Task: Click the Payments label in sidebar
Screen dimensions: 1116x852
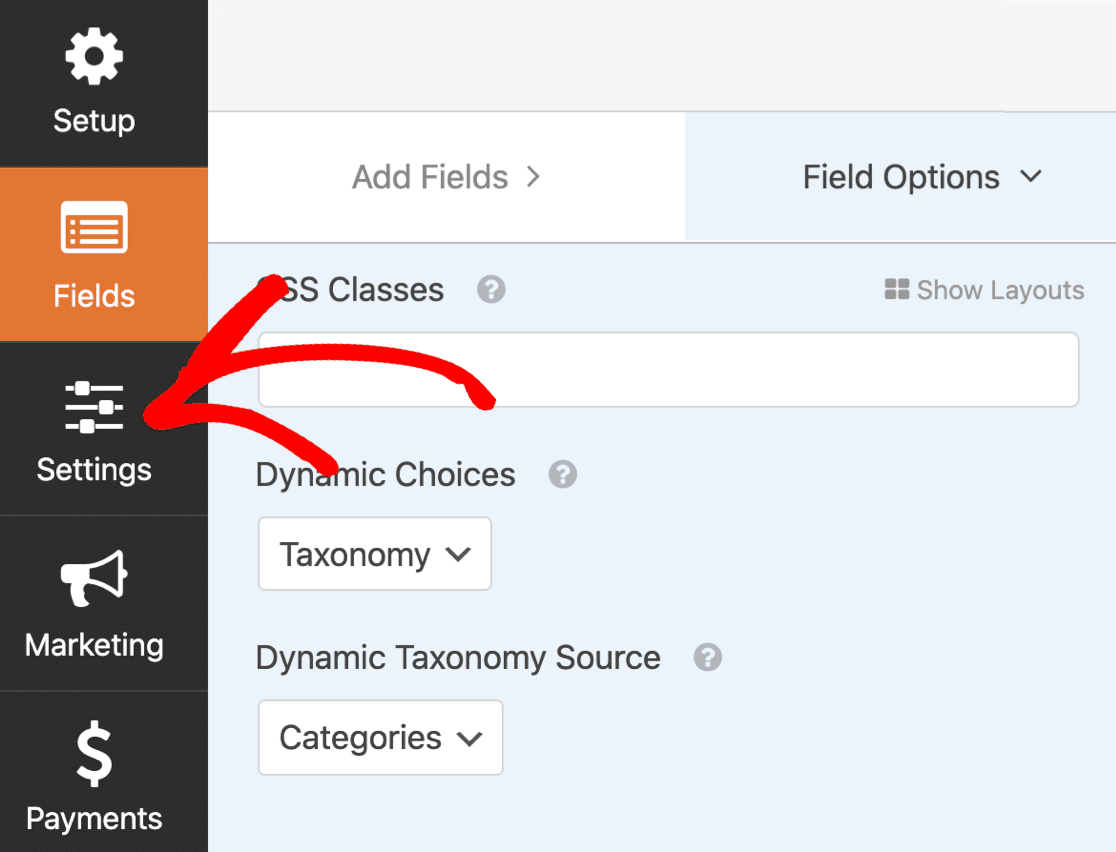Action: tap(94, 819)
